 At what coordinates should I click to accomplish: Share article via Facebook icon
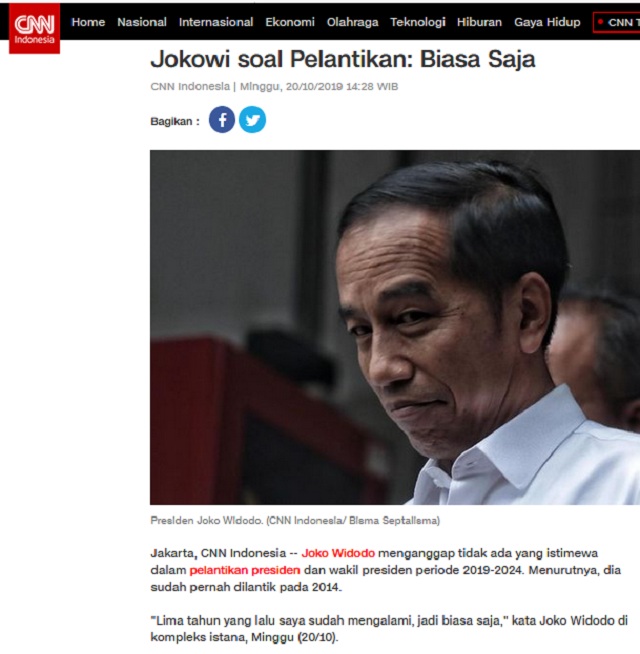point(222,120)
